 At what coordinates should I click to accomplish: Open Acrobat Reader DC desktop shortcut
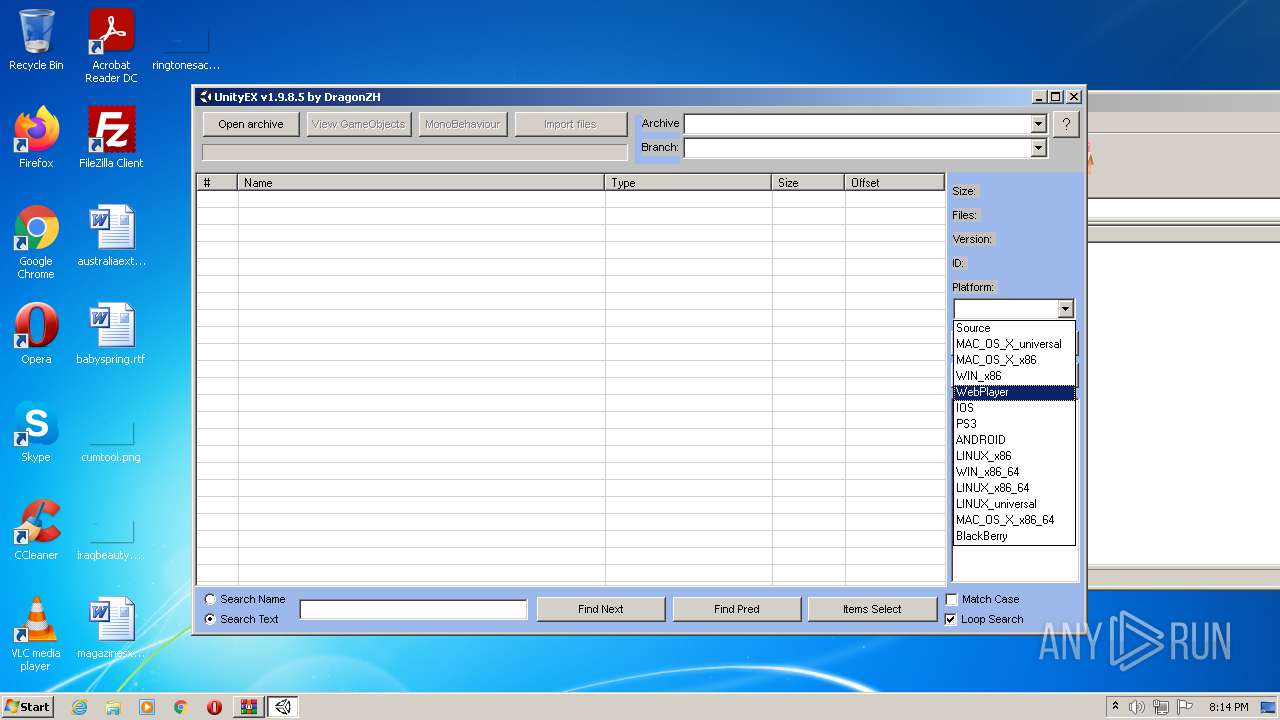(x=111, y=46)
